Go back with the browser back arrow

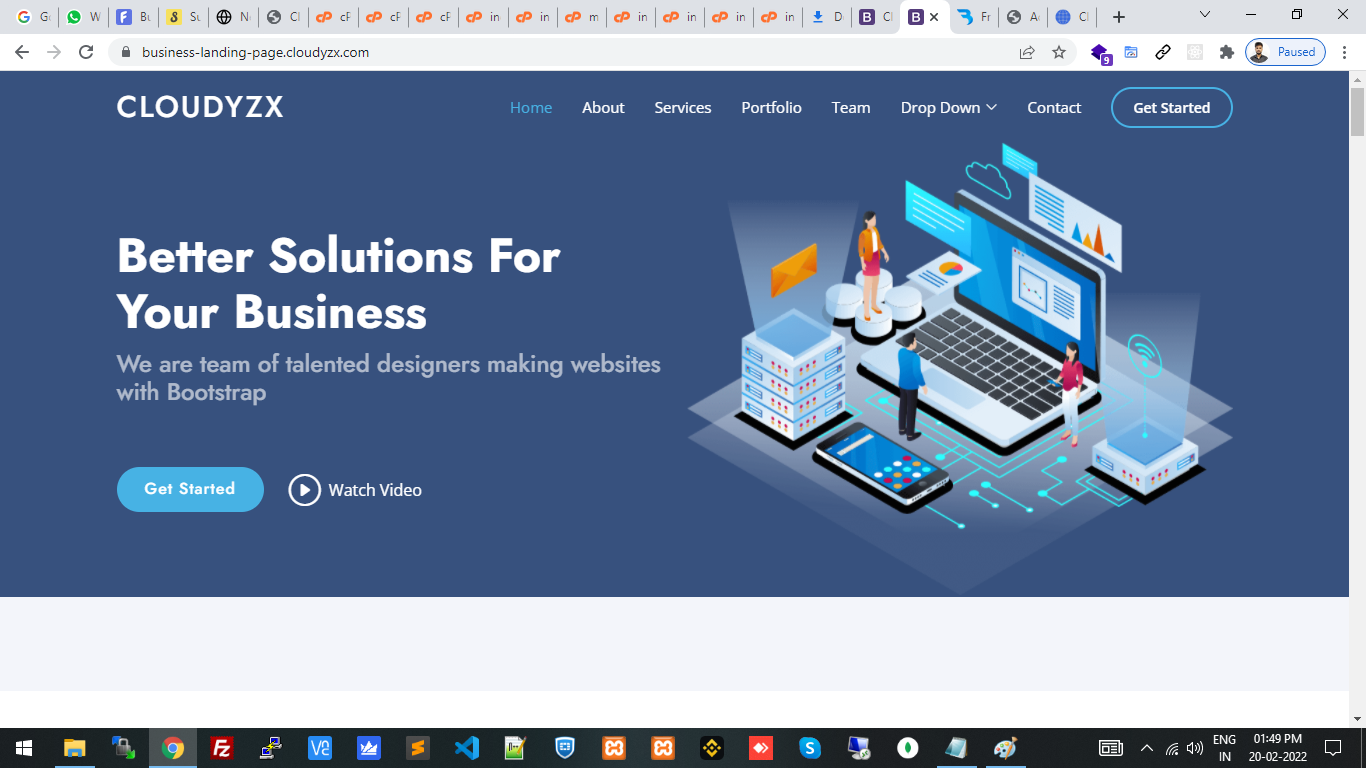(22, 52)
